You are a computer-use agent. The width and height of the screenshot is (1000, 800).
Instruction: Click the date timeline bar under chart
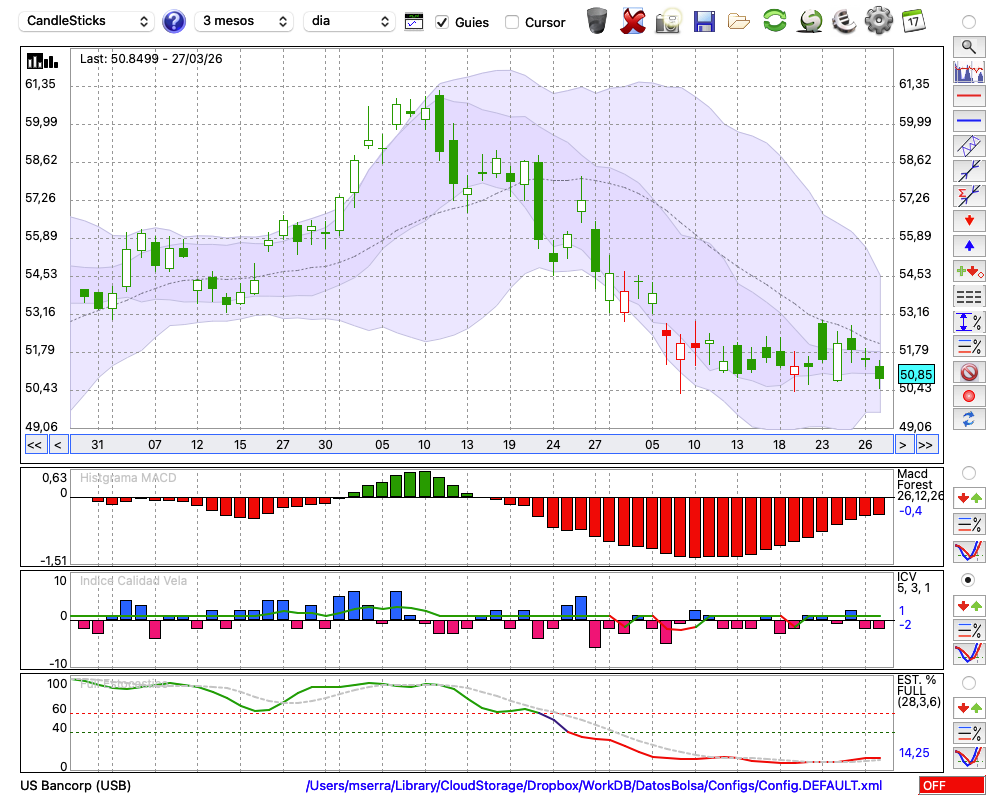(480, 445)
